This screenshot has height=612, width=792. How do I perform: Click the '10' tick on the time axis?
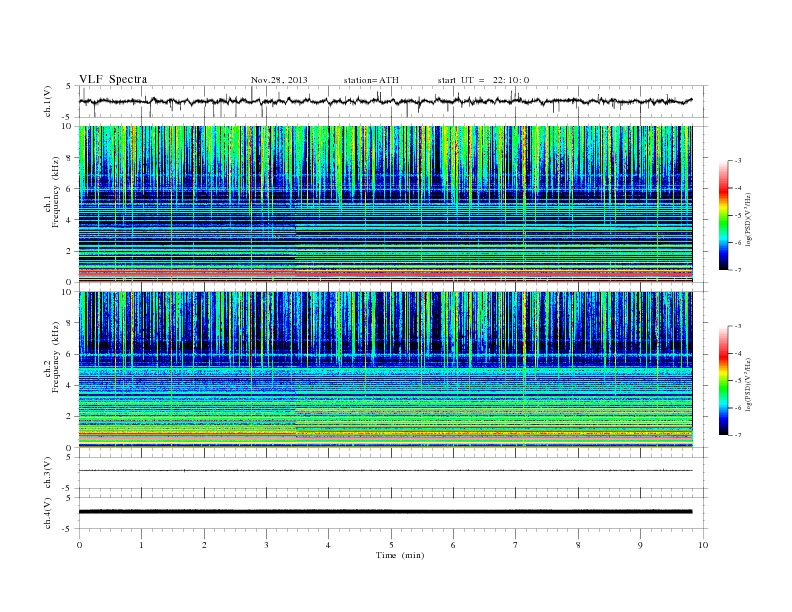[x=703, y=545]
